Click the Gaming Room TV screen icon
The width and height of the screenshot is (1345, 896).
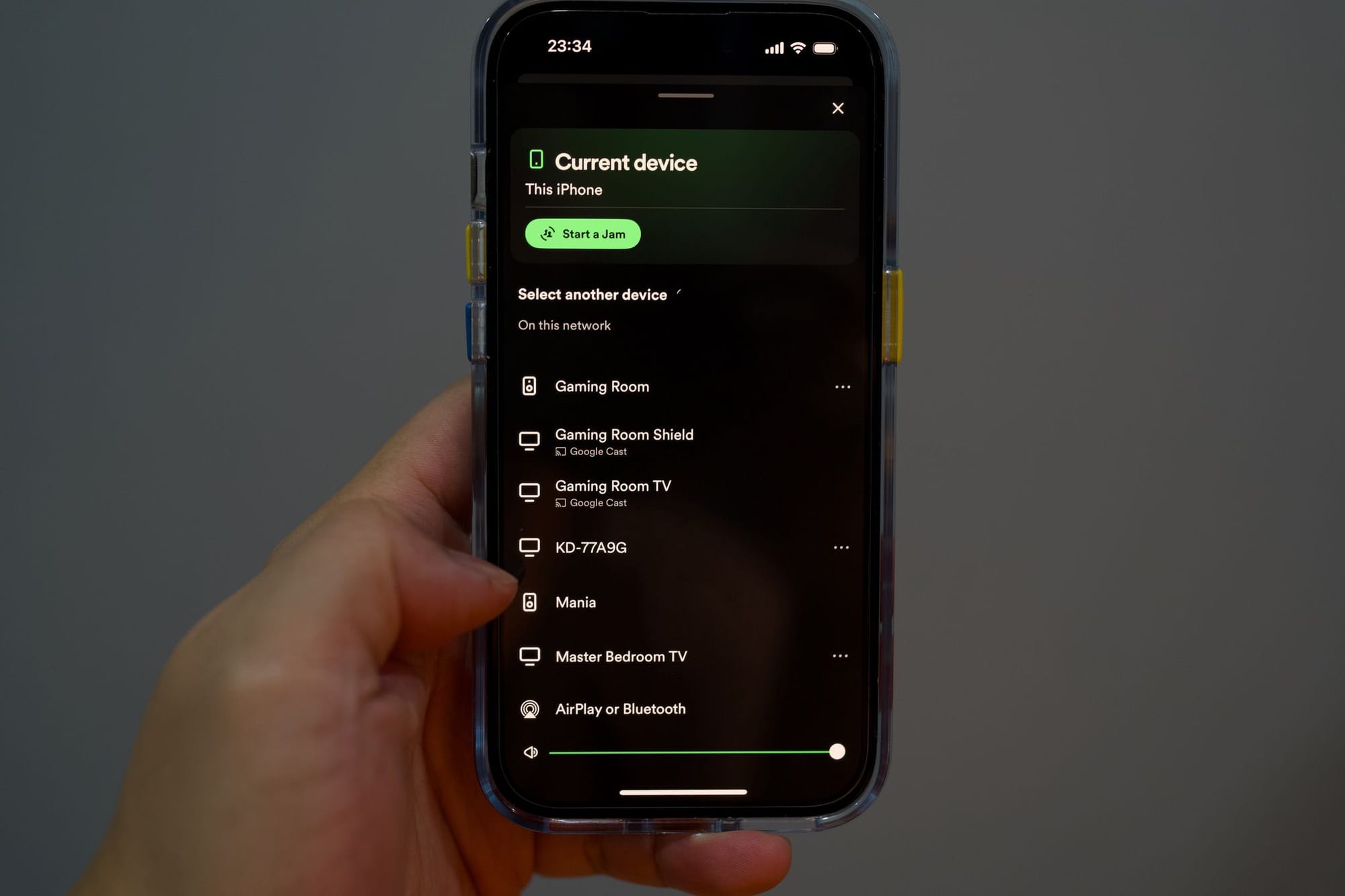point(531,491)
